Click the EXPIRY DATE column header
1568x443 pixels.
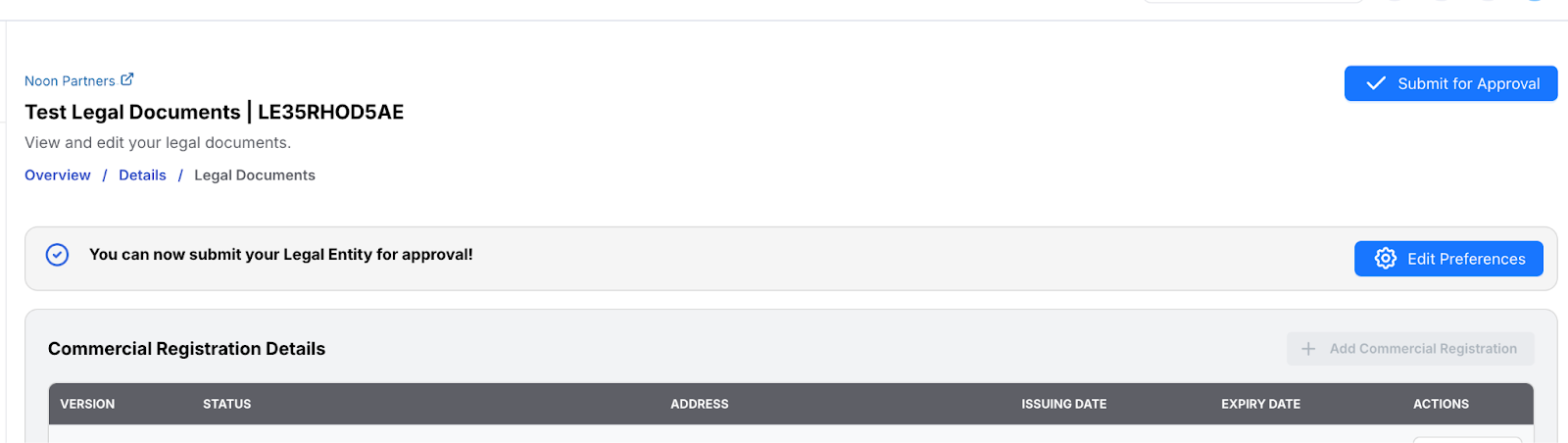point(1260,404)
